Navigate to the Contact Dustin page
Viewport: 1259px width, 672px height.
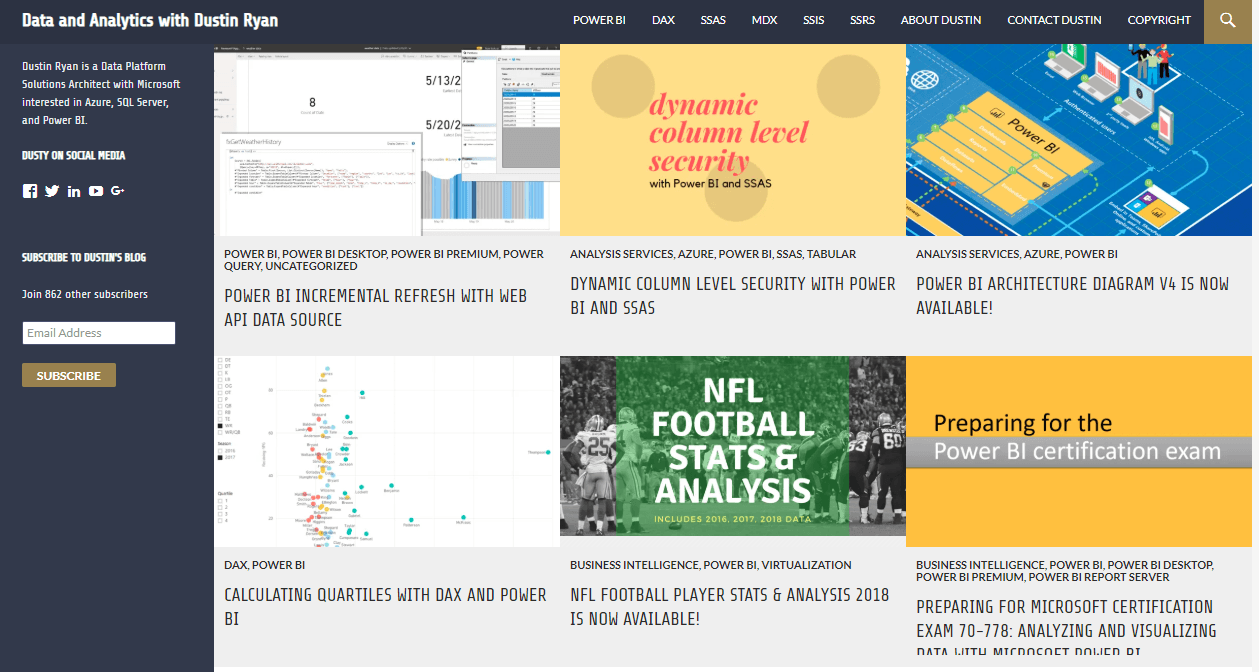point(1054,20)
